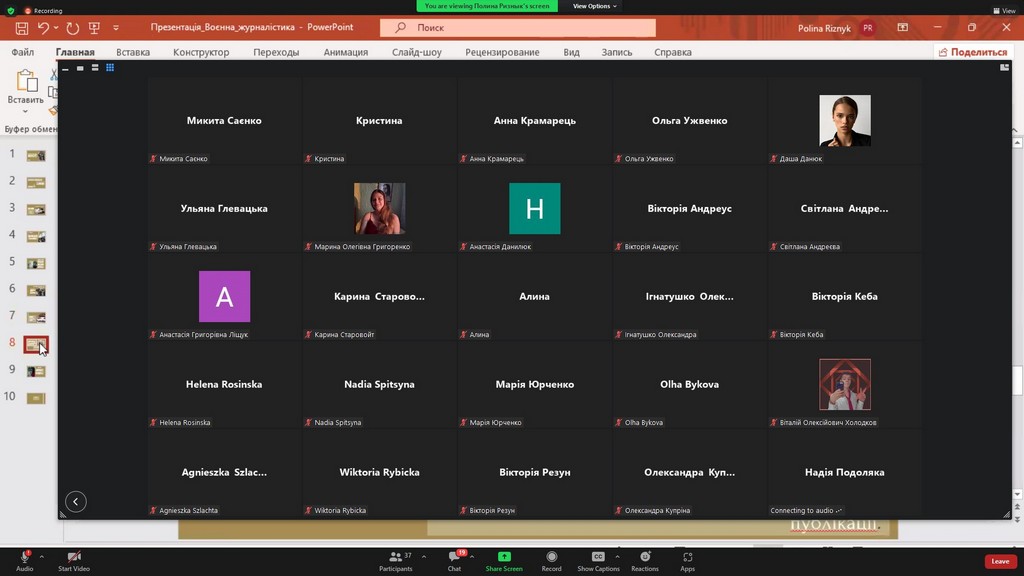Open the Reactions menu
The height and width of the screenshot is (576, 1024).
tap(645, 557)
